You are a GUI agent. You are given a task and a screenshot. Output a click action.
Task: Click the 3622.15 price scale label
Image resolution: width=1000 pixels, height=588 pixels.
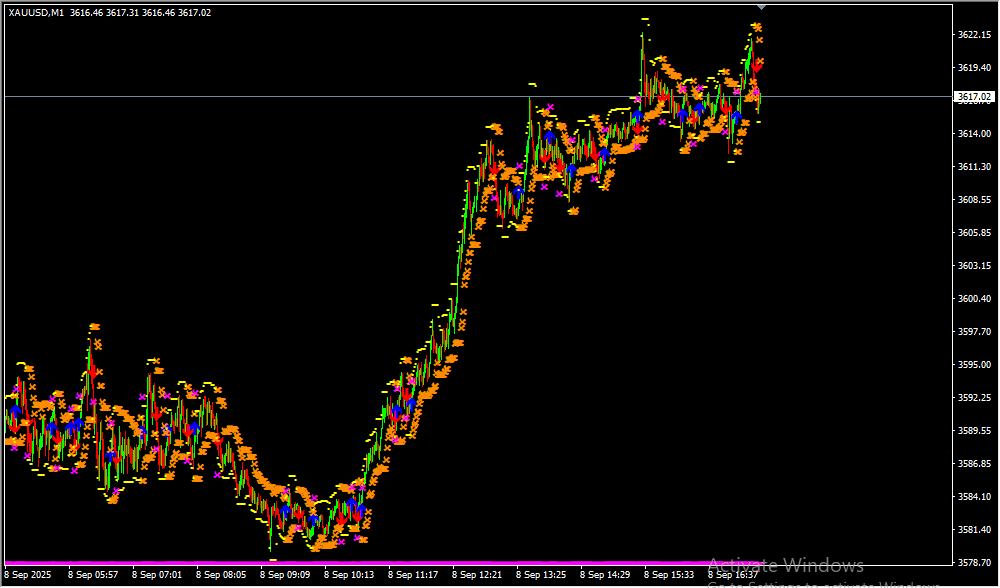[x=973, y=35]
